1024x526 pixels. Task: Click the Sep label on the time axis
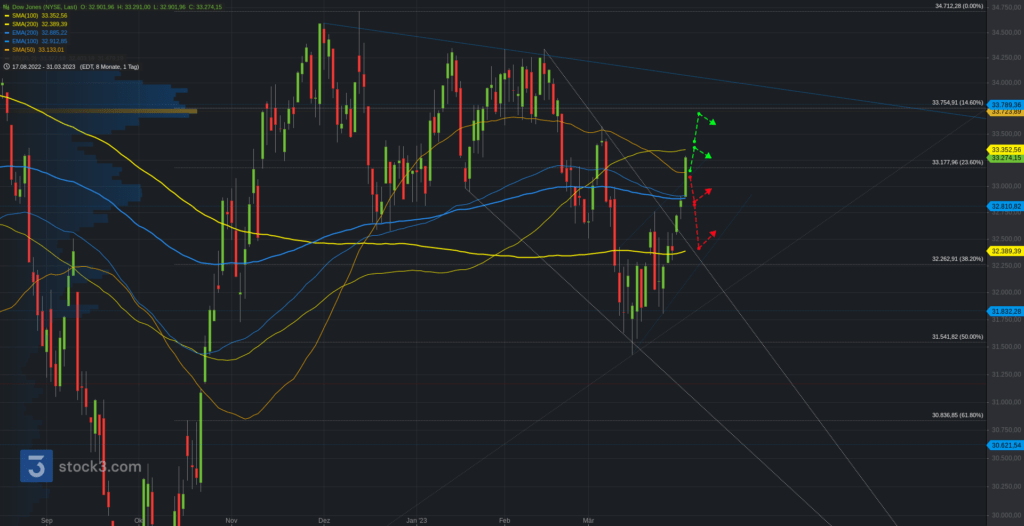(x=46, y=521)
